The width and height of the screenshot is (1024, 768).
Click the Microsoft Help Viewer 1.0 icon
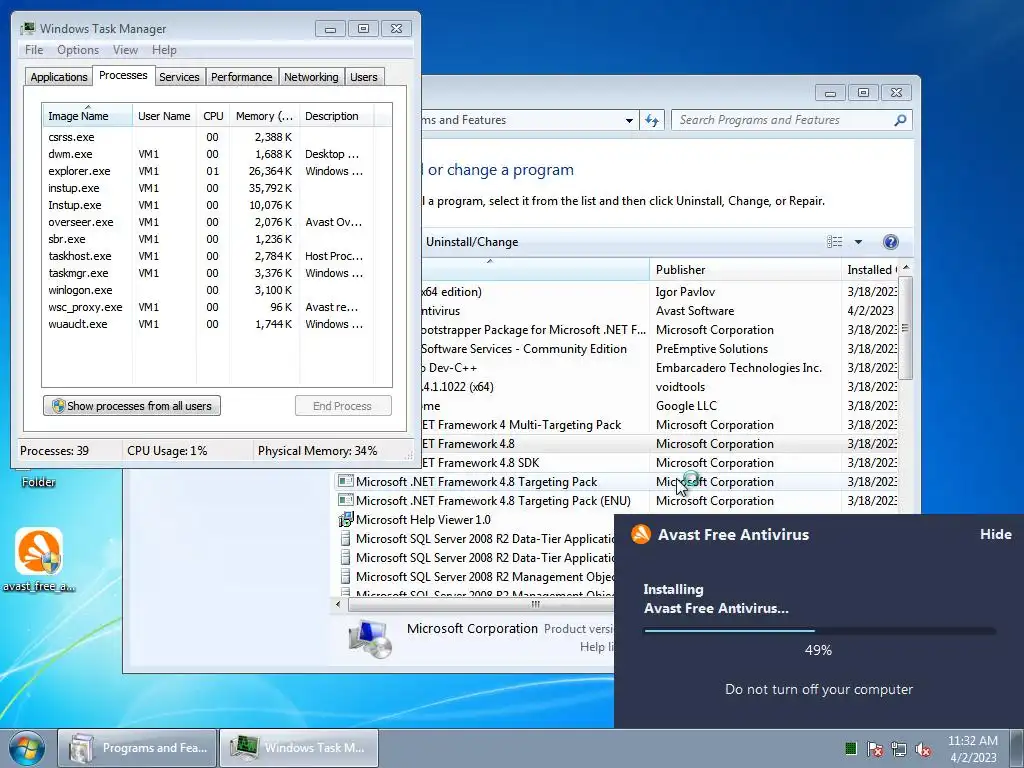(345, 520)
